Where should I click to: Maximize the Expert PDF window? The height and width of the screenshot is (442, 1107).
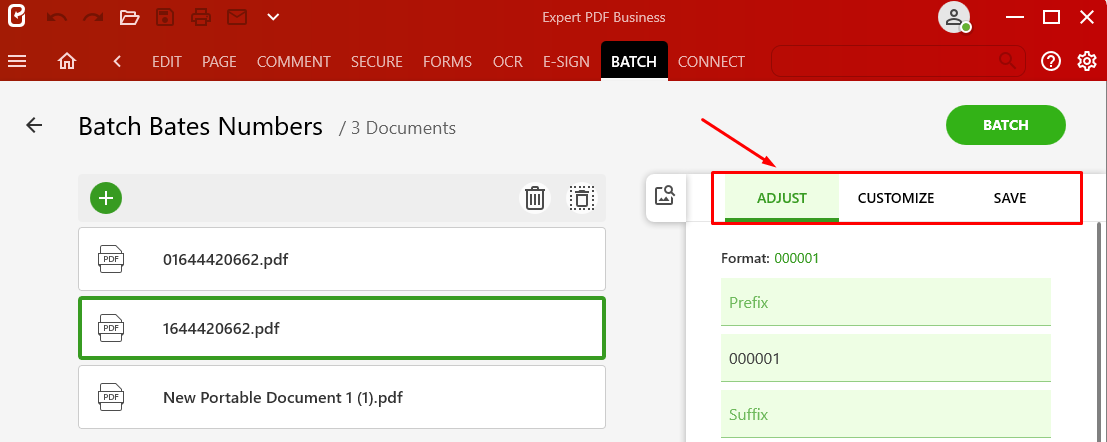(1052, 17)
